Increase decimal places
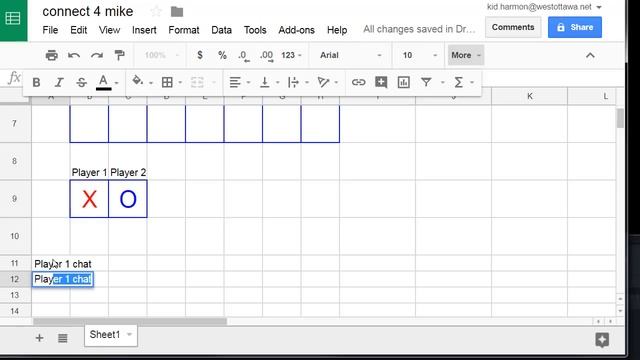The image size is (640, 360). [x=267, y=56]
